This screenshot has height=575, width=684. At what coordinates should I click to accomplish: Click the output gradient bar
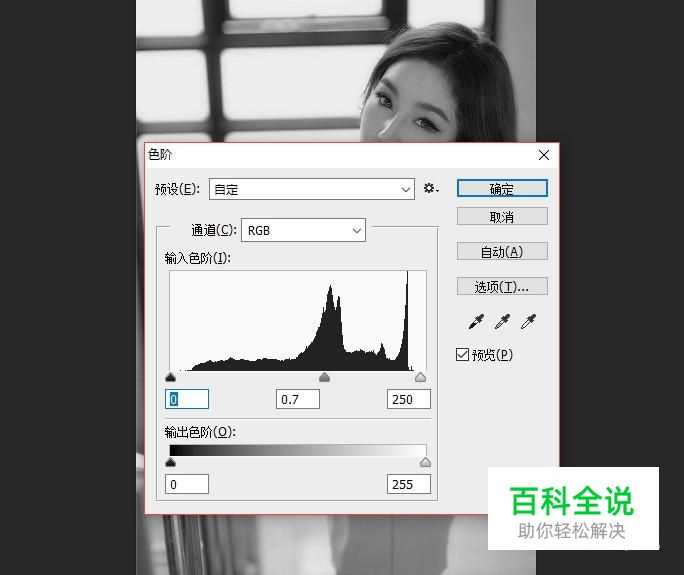[x=298, y=450]
